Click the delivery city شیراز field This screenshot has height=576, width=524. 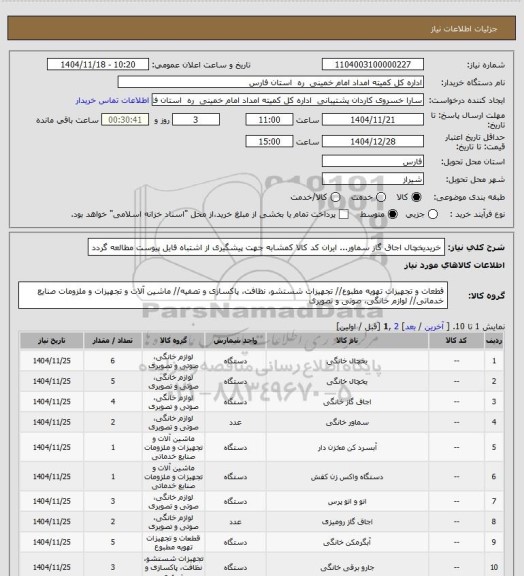point(373,179)
